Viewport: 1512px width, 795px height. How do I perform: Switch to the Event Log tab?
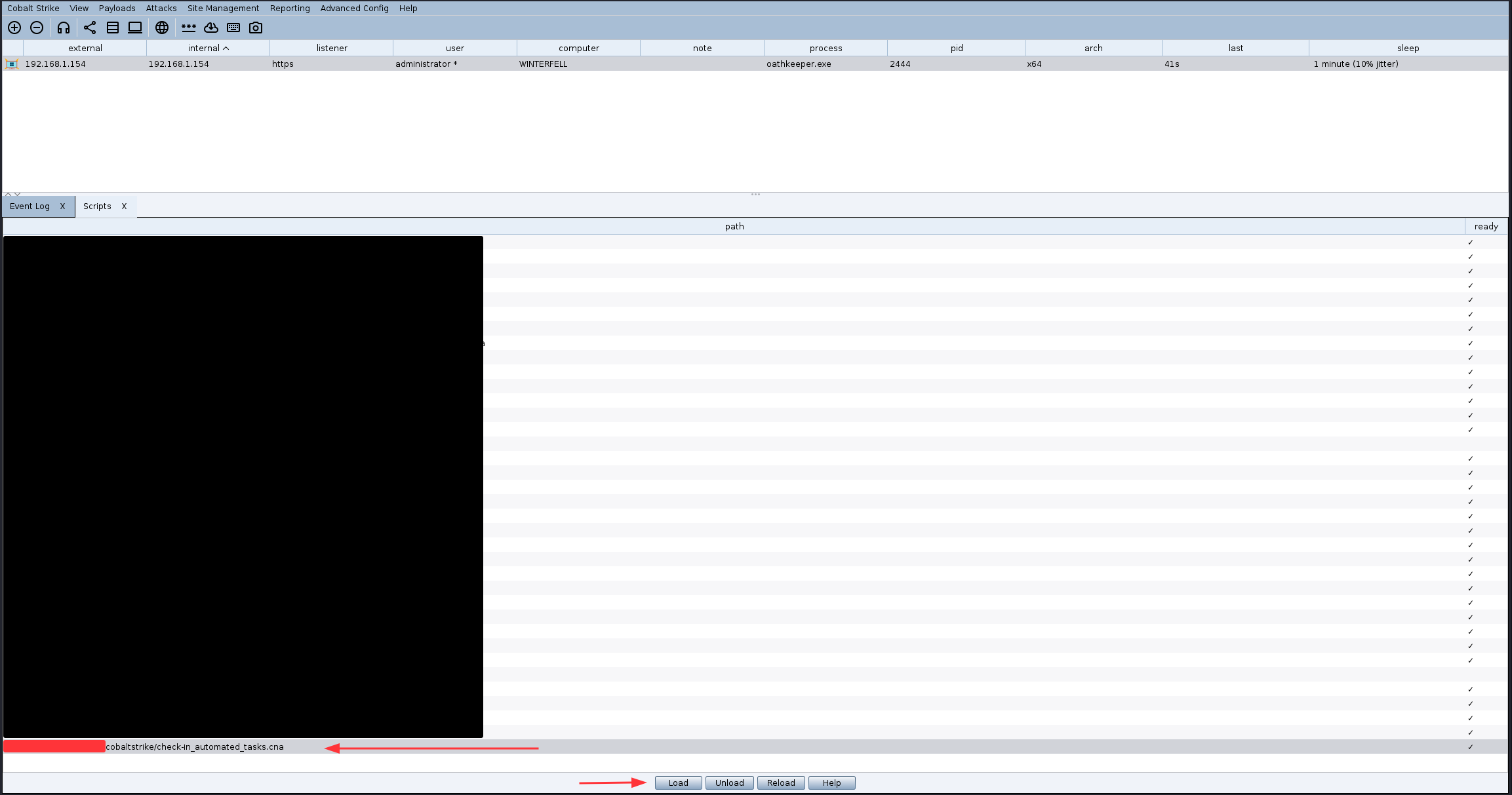point(30,206)
